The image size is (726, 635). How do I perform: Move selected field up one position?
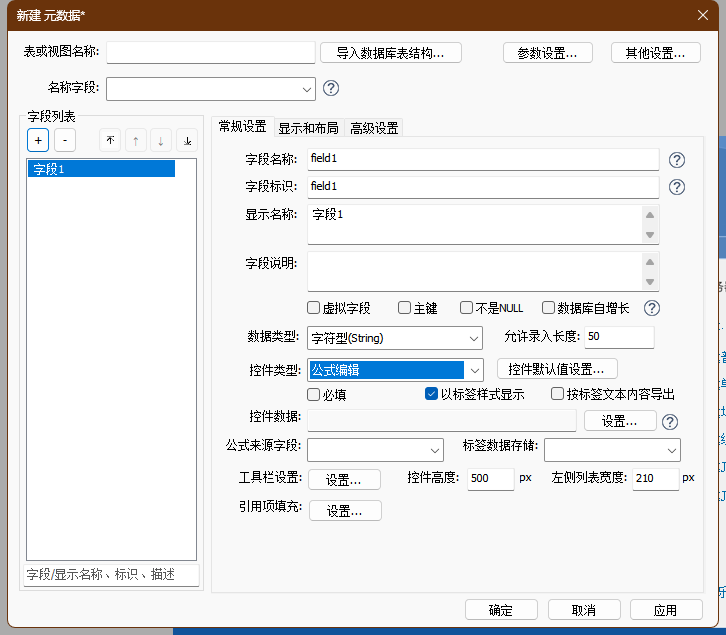[135, 141]
